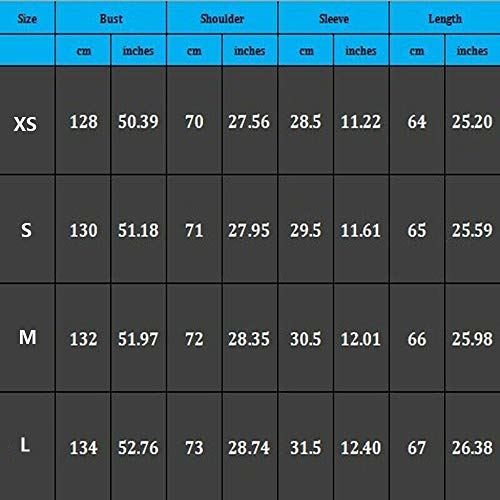The height and width of the screenshot is (500, 500).
Task: Click bust value 130 cm
Action: [83, 230]
